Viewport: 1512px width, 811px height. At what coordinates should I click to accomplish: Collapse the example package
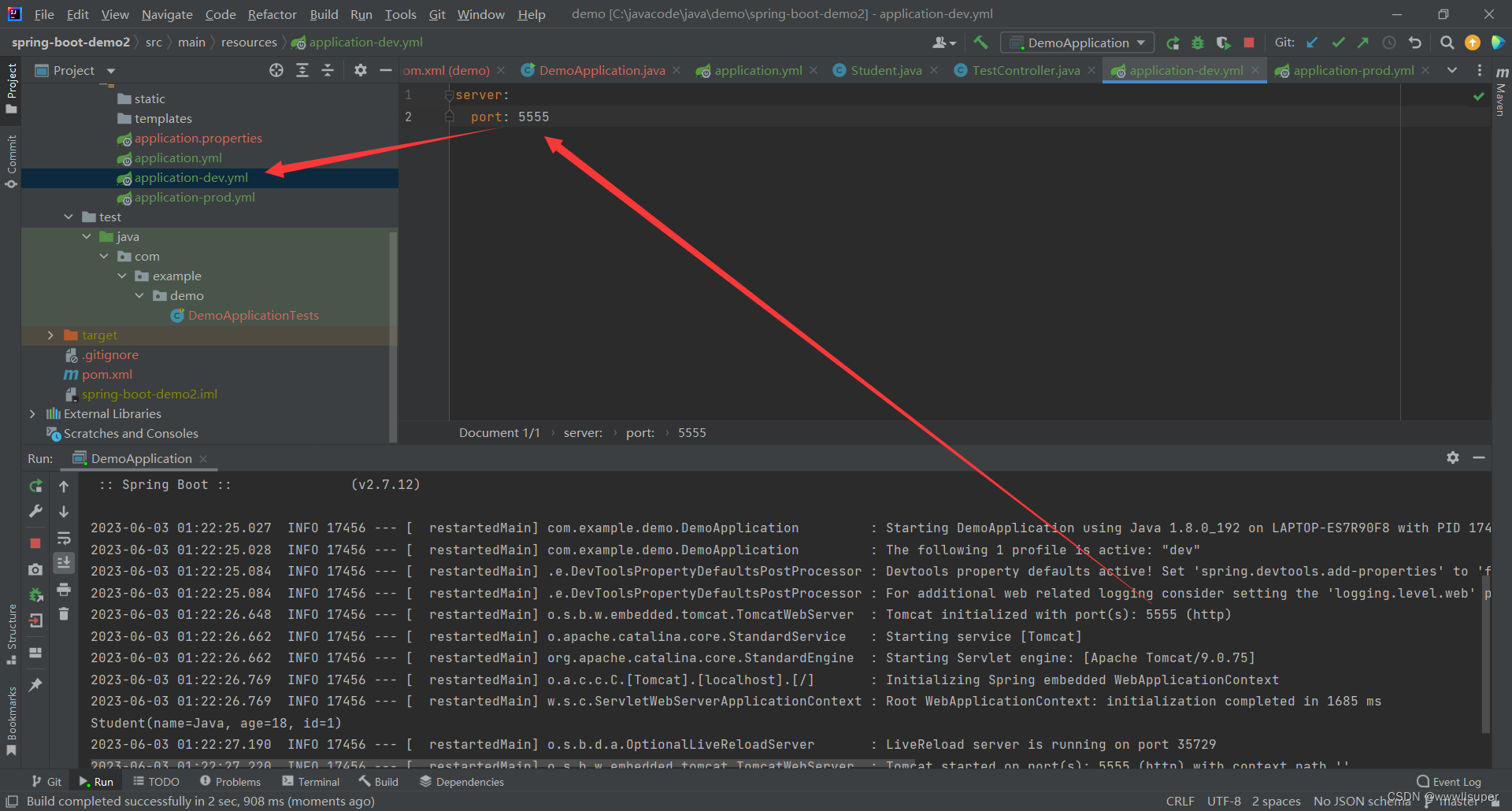tap(122, 276)
